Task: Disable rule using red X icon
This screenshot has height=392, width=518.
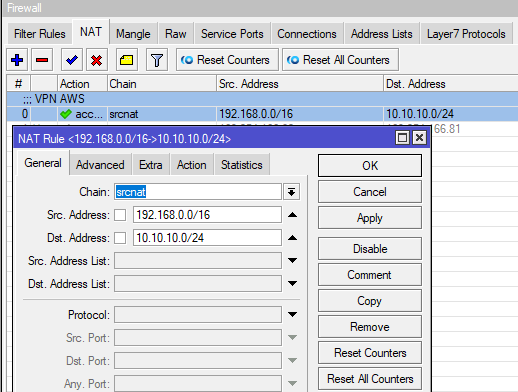Action: pos(97,60)
